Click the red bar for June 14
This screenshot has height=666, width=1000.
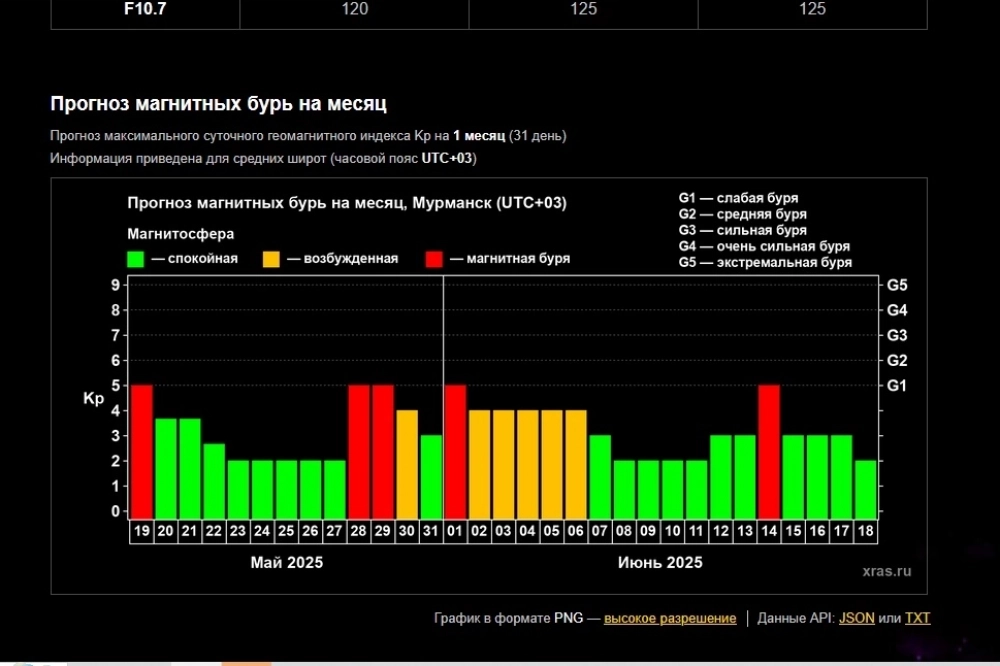coord(769,452)
